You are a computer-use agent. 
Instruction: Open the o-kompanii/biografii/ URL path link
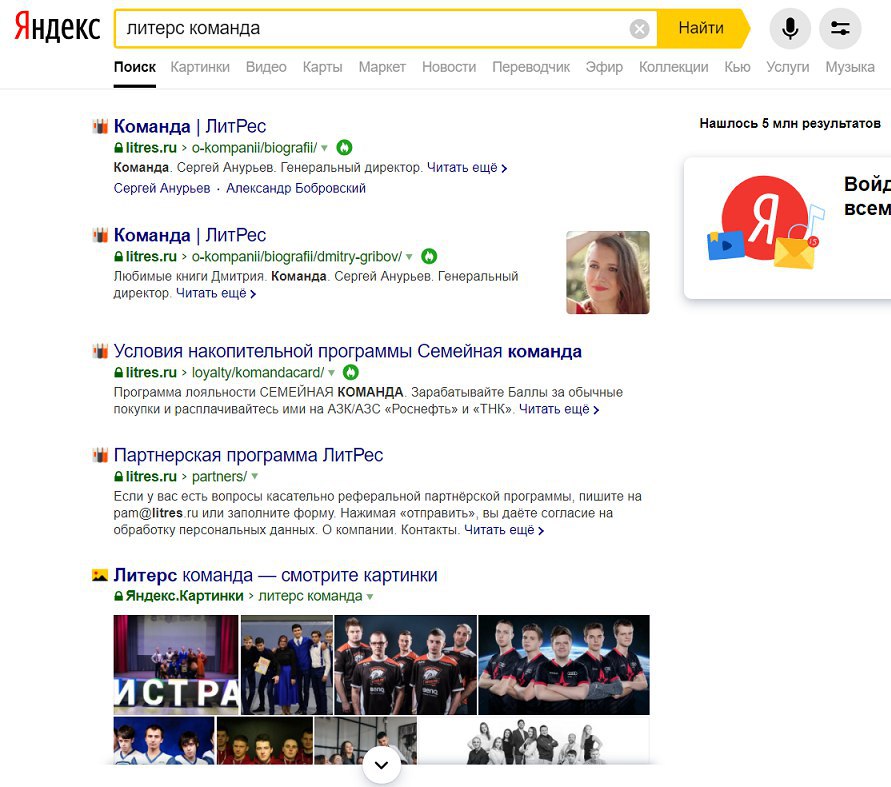254,148
